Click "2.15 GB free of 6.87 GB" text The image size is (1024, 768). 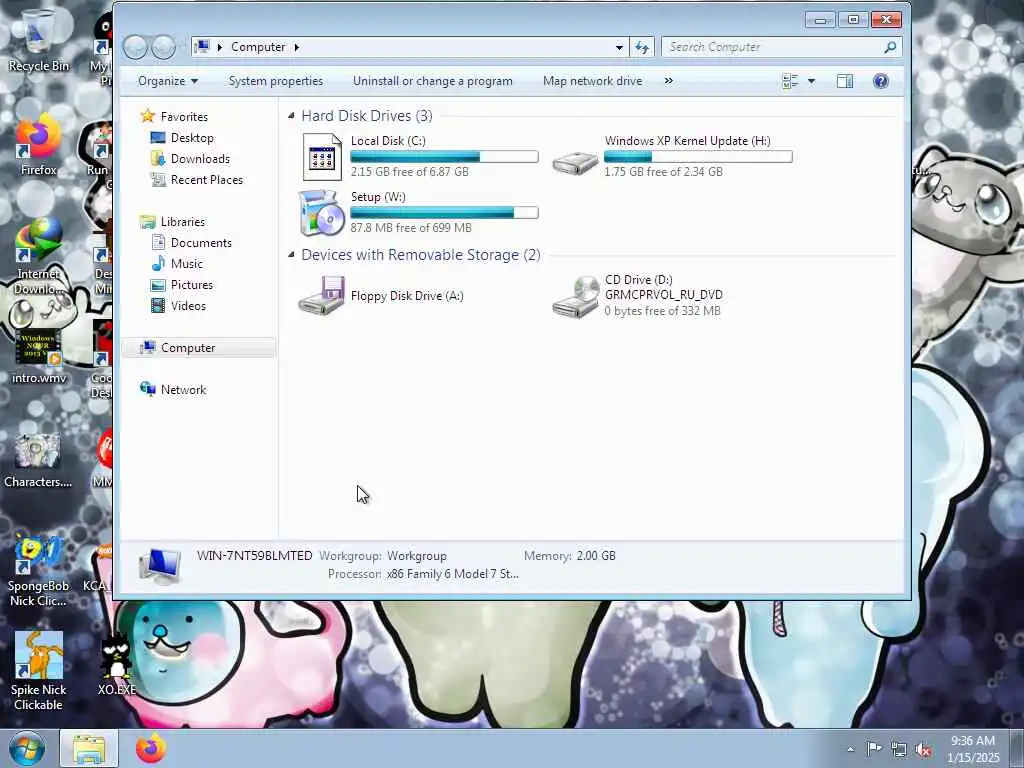coord(409,172)
